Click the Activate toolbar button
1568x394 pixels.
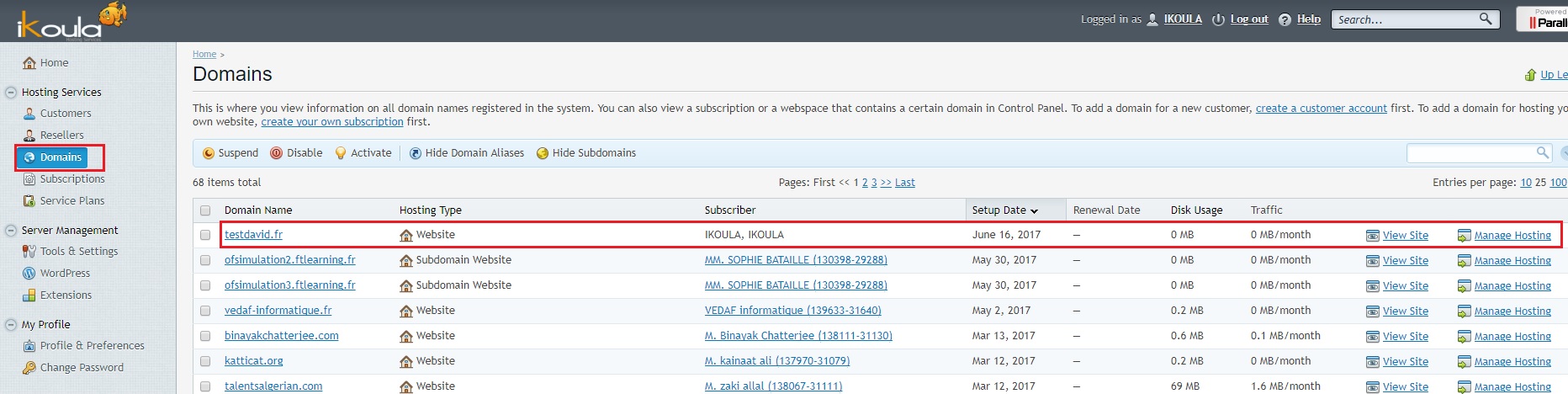(363, 153)
